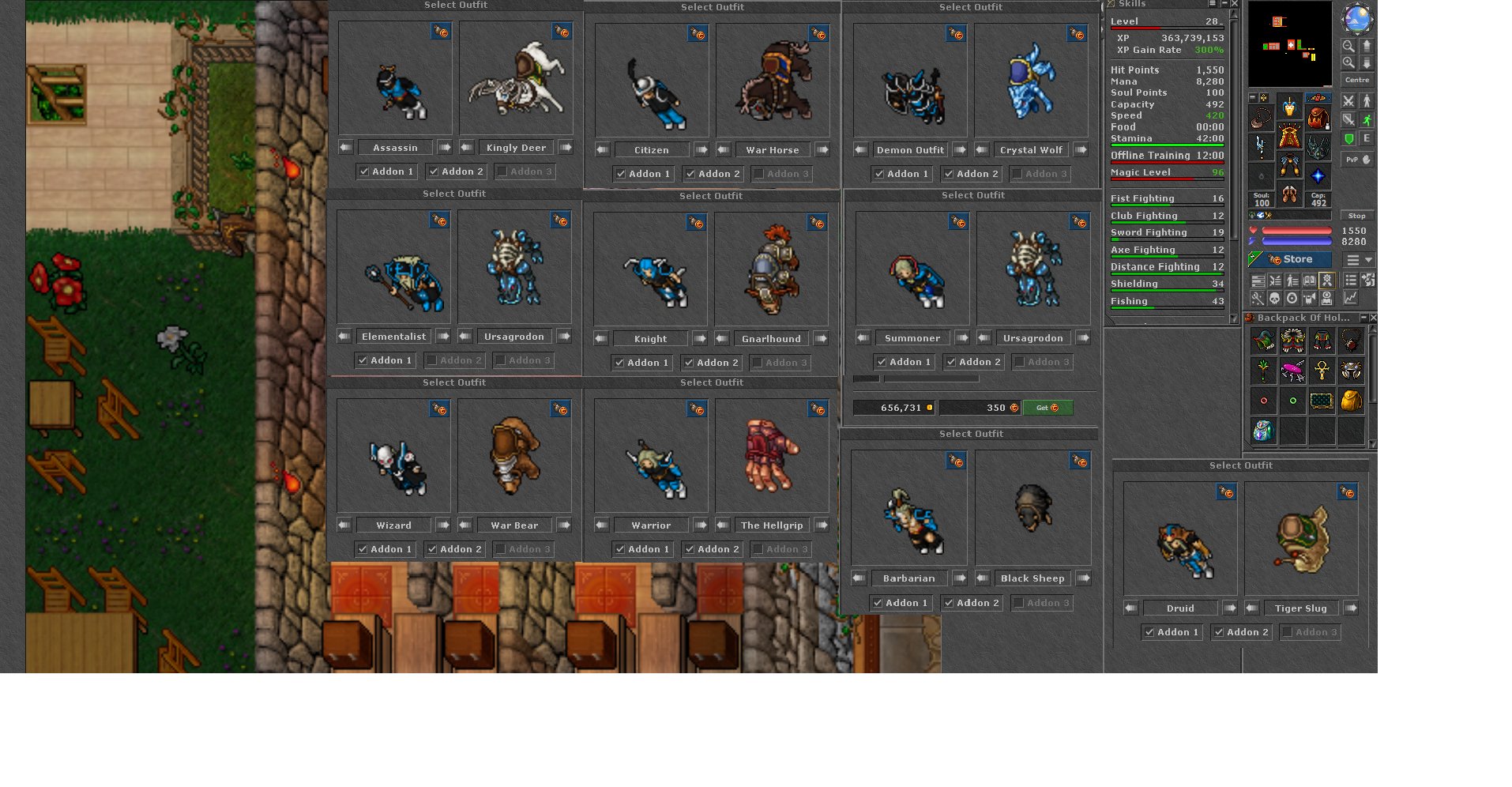Image resolution: width=1512 pixels, height=787 pixels.
Task: Uncheck Addon 1 in Druid outfit panel
Action: pyautogui.click(x=1149, y=632)
